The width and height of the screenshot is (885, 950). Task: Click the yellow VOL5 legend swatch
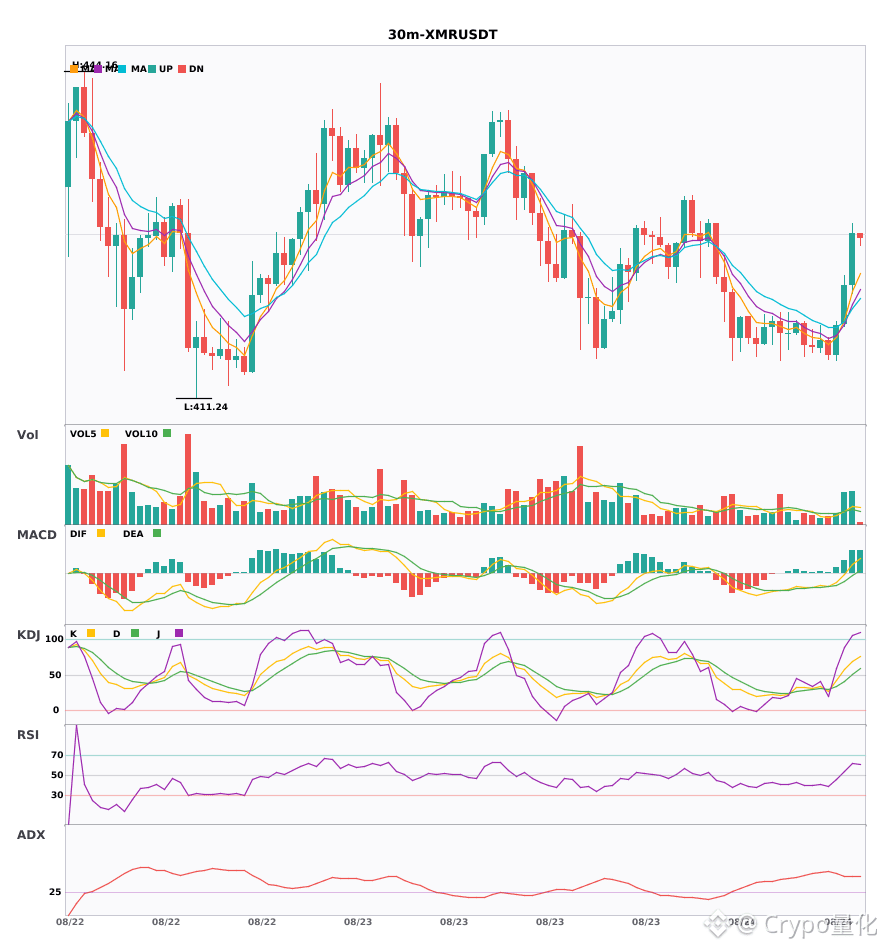coord(105,433)
